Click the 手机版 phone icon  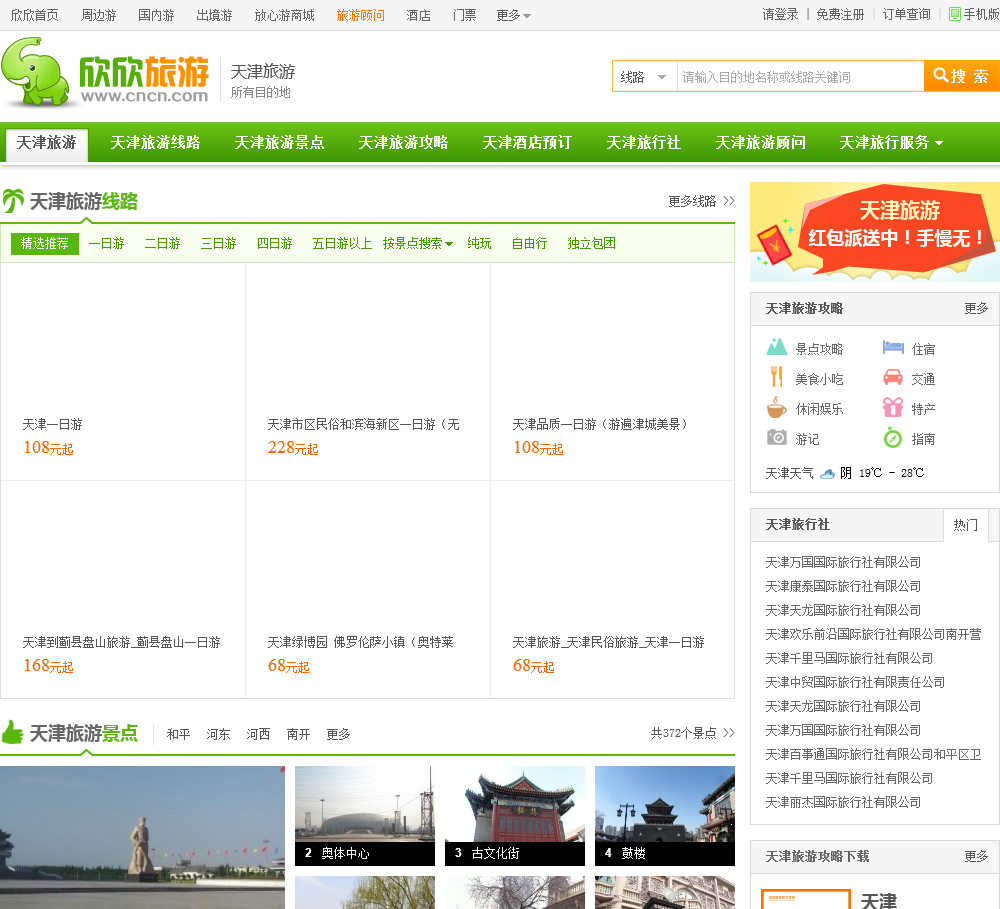[955, 14]
